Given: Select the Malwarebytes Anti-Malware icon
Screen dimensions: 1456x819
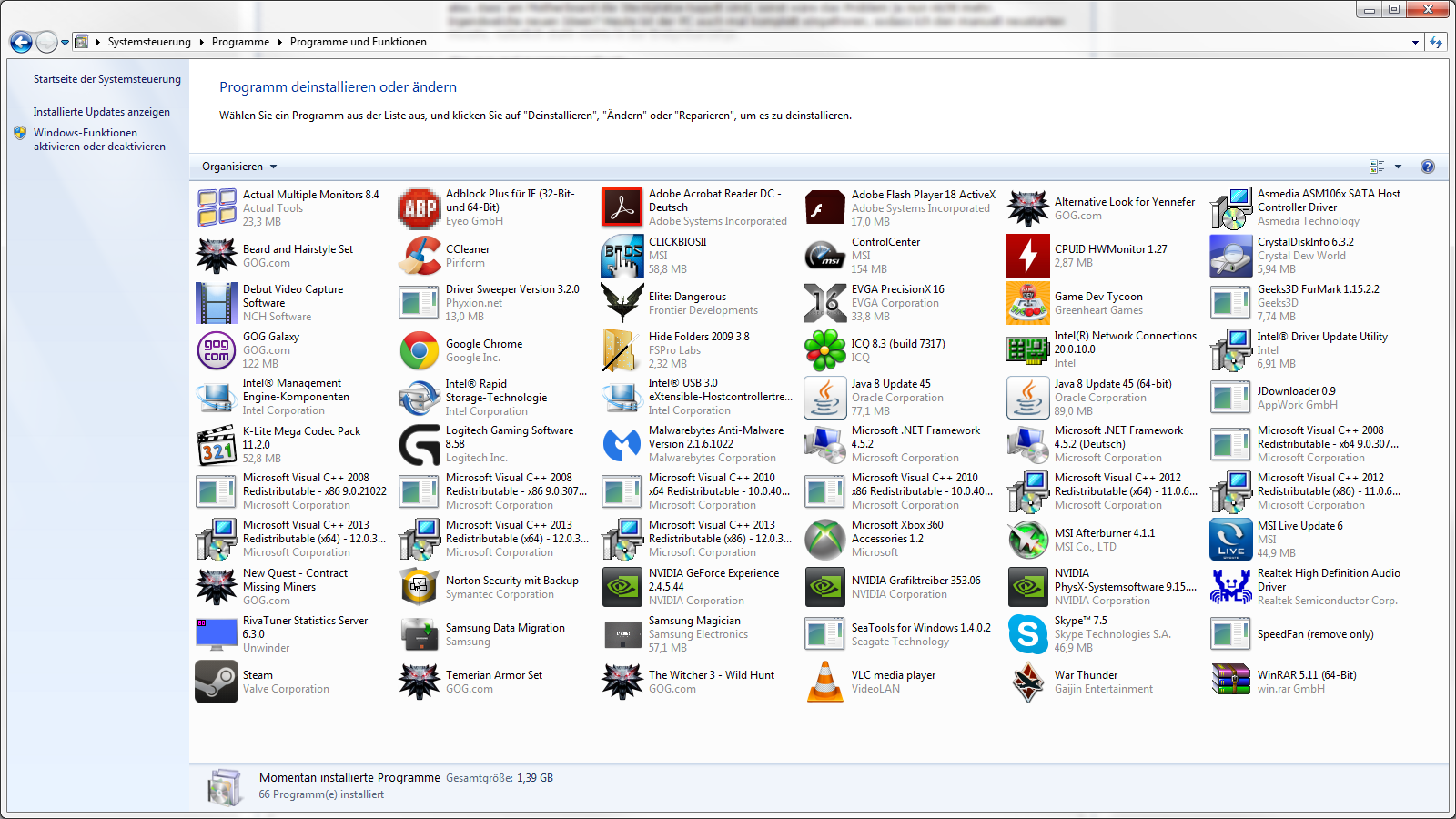Looking at the screenshot, I should (x=622, y=445).
